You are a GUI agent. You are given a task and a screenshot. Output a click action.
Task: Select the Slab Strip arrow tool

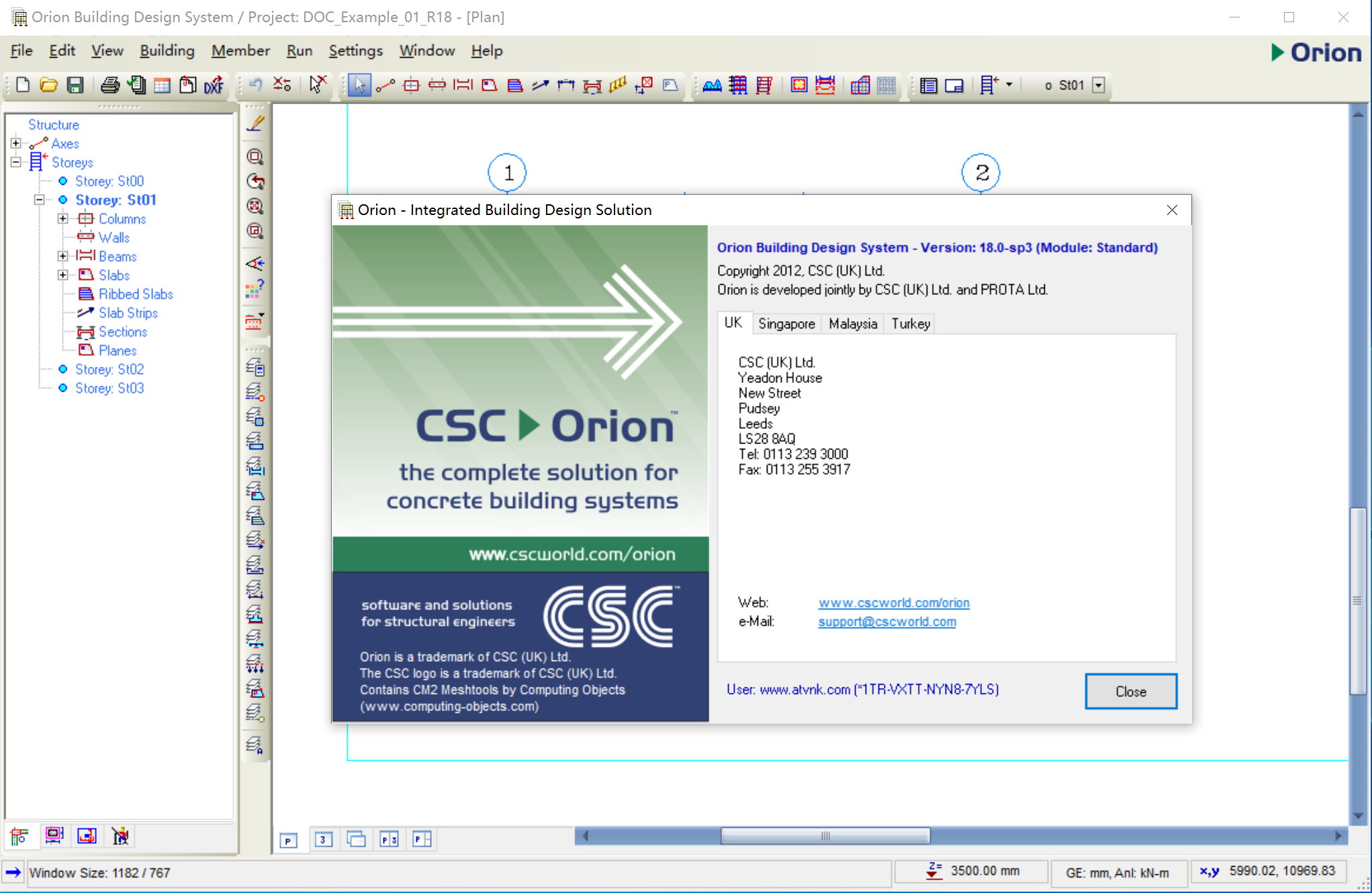click(541, 85)
